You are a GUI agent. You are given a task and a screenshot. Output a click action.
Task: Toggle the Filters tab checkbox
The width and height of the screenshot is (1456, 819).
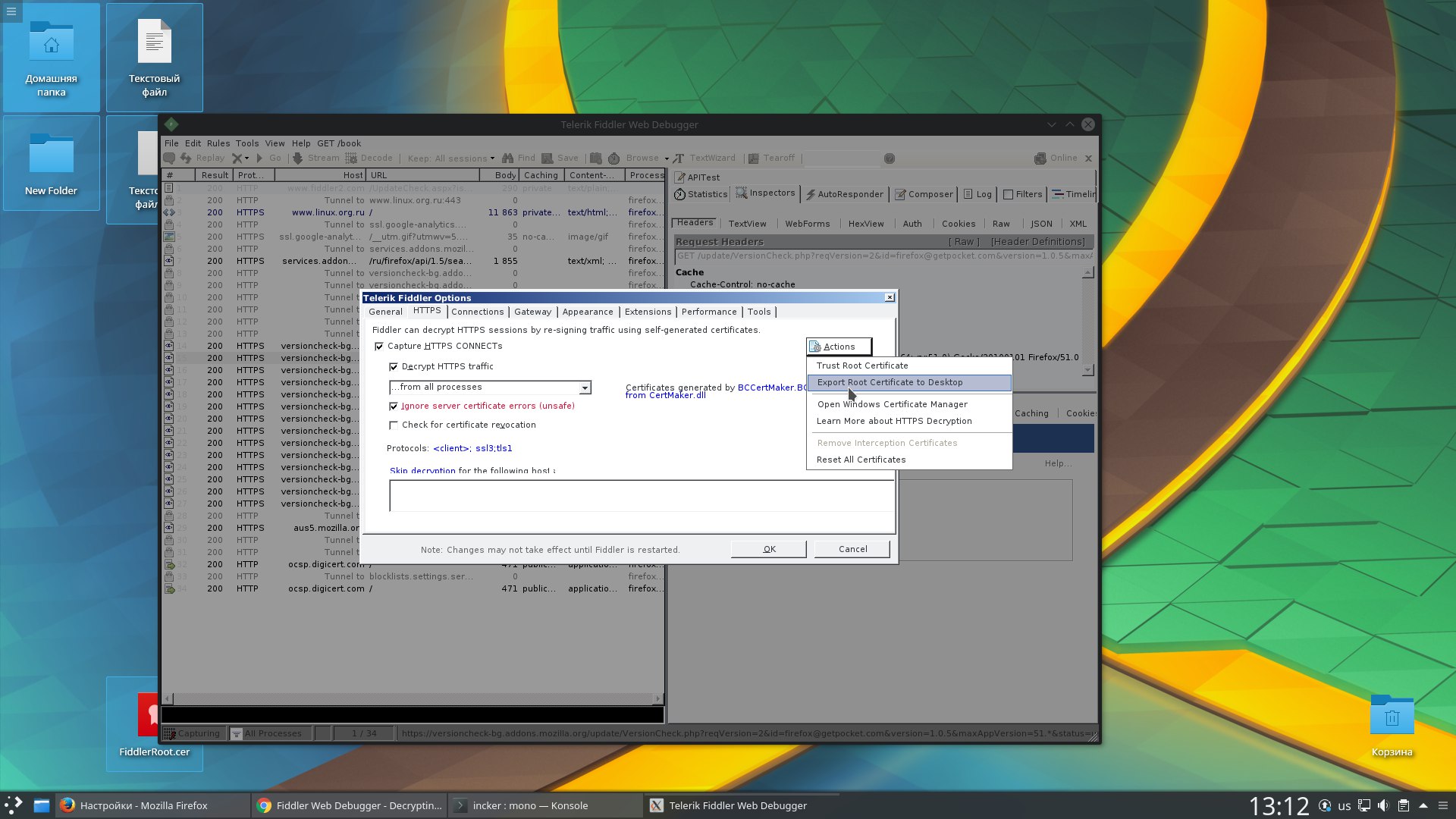pyautogui.click(x=1008, y=195)
